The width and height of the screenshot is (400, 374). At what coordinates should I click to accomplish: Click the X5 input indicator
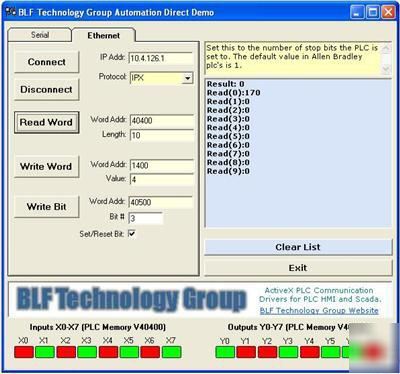coord(129,352)
